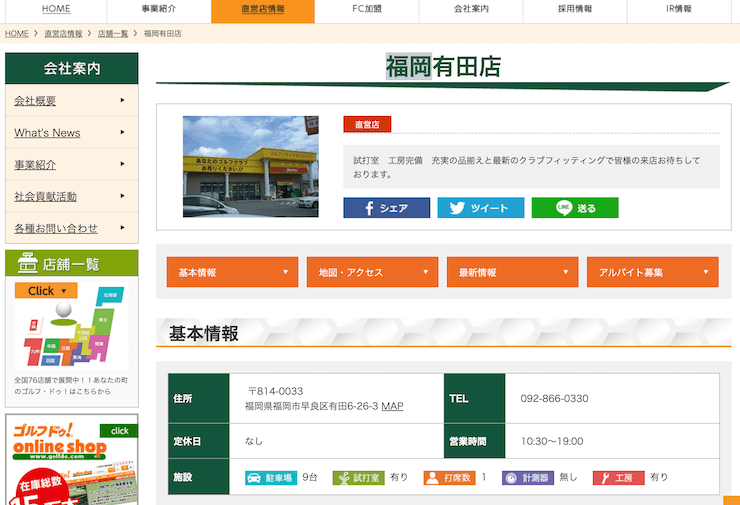Click the orange Click button above map
This screenshot has width=740, height=505.
46,290
